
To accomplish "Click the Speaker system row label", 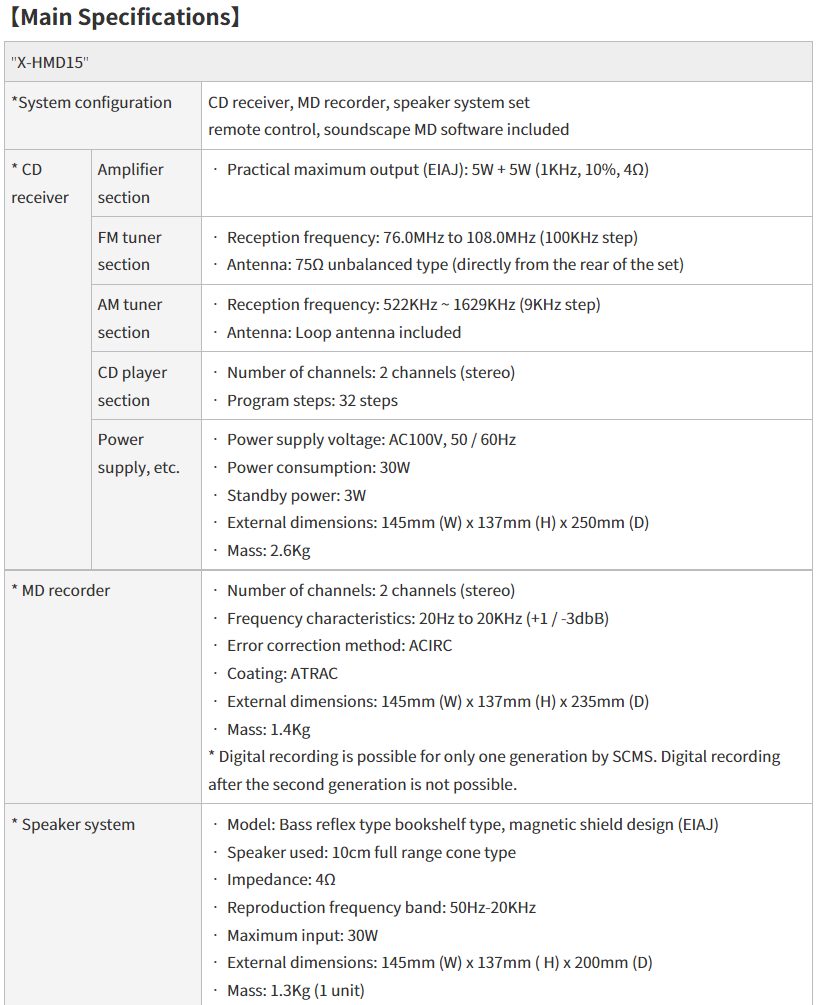I will [x=73, y=824].
